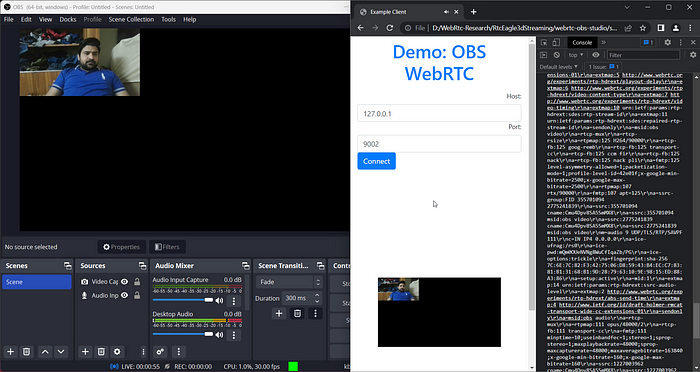
Task: Open the Docks menu in OBS
Action: 68,19
